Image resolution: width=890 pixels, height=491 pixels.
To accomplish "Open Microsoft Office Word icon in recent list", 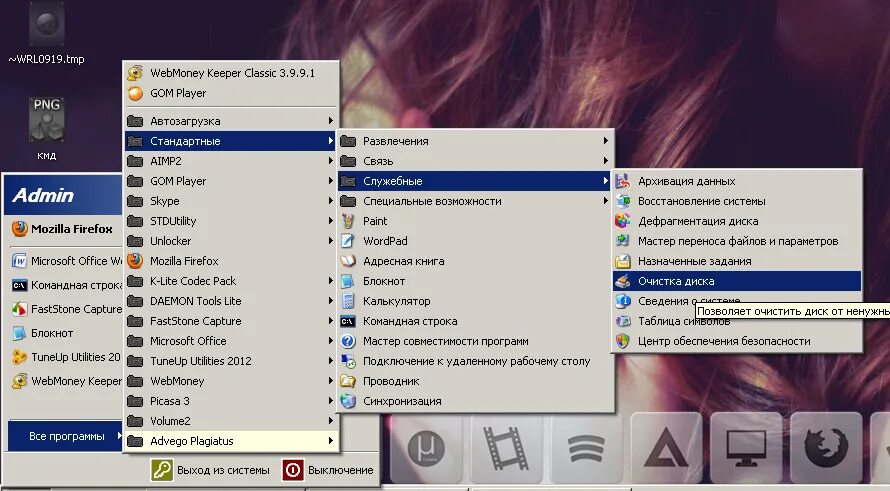I will click(x=19, y=261).
